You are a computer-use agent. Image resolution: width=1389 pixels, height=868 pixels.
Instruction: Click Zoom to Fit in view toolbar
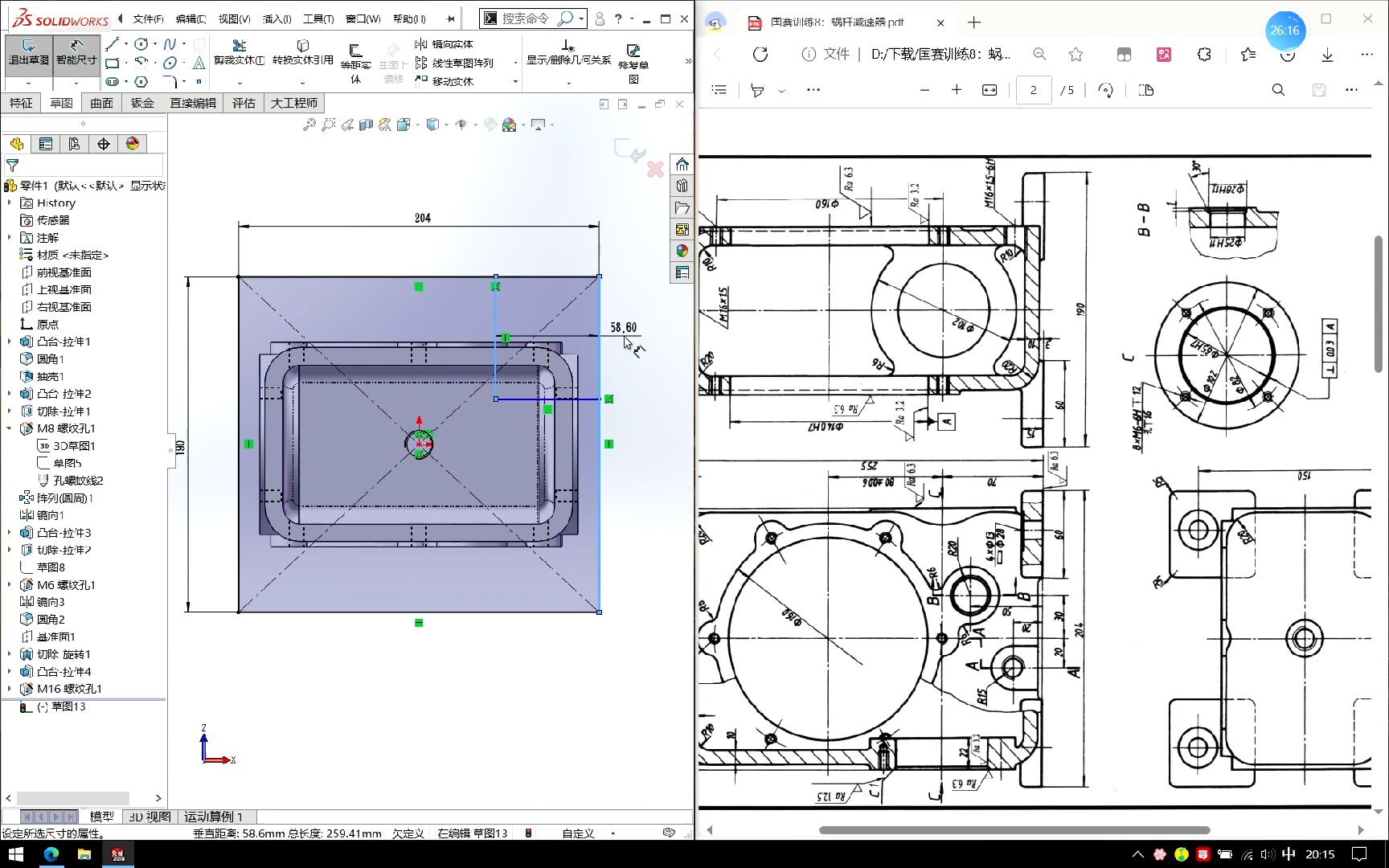click(x=309, y=125)
